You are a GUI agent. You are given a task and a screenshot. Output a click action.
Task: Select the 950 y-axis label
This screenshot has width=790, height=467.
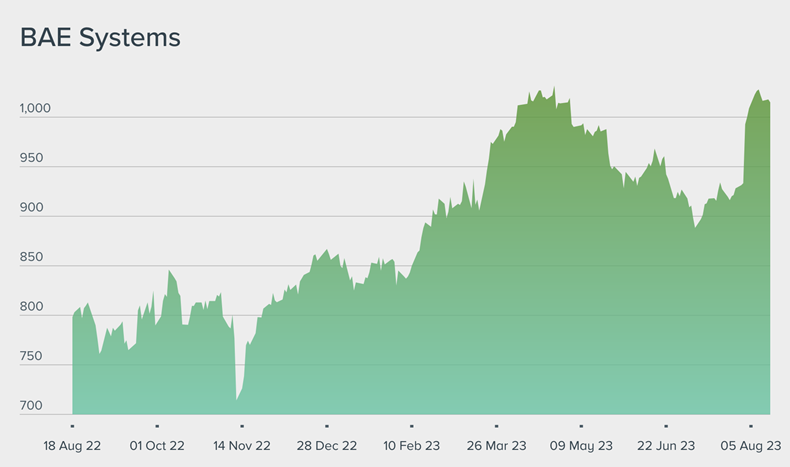click(x=31, y=158)
